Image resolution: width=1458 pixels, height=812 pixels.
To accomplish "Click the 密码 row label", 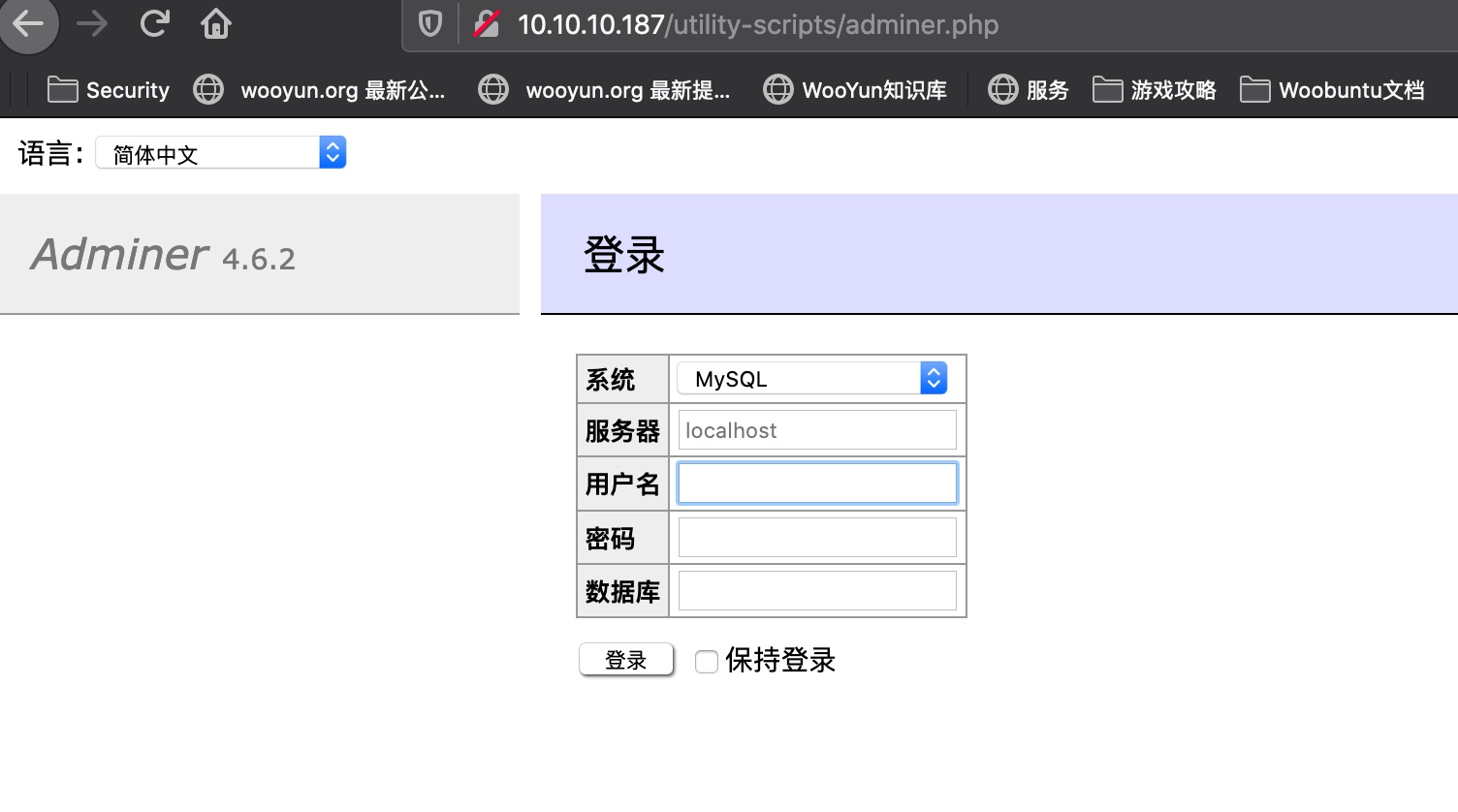I will tap(610, 538).
